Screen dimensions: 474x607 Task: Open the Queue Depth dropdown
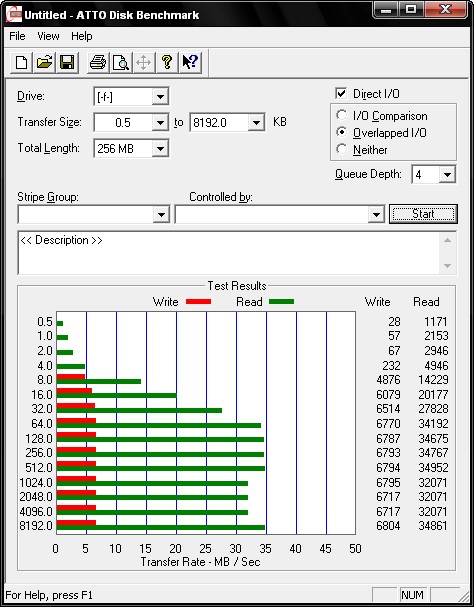pos(447,174)
